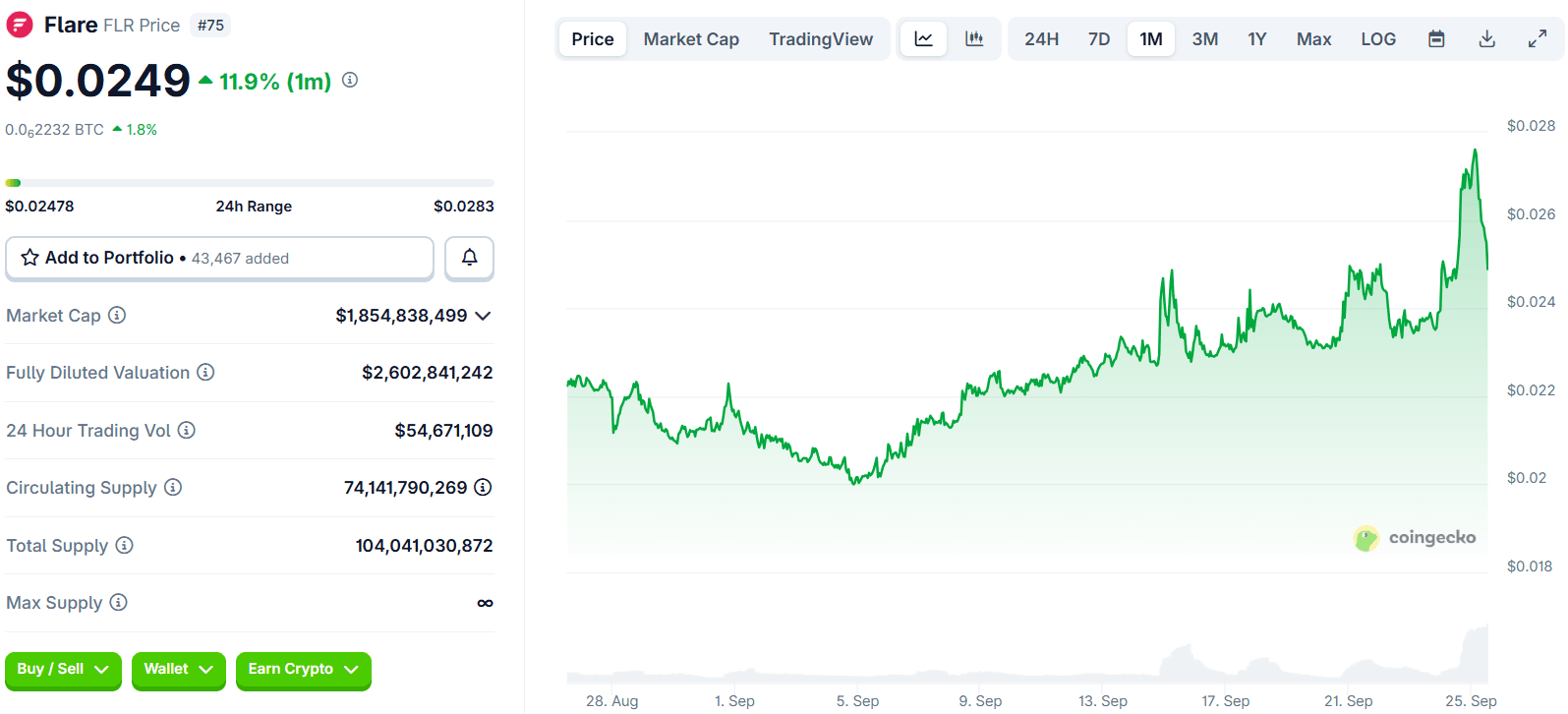Viewport: 1568px width, 714px height.
Task: Toggle LOG scale on chart
Action: click(x=1378, y=39)
